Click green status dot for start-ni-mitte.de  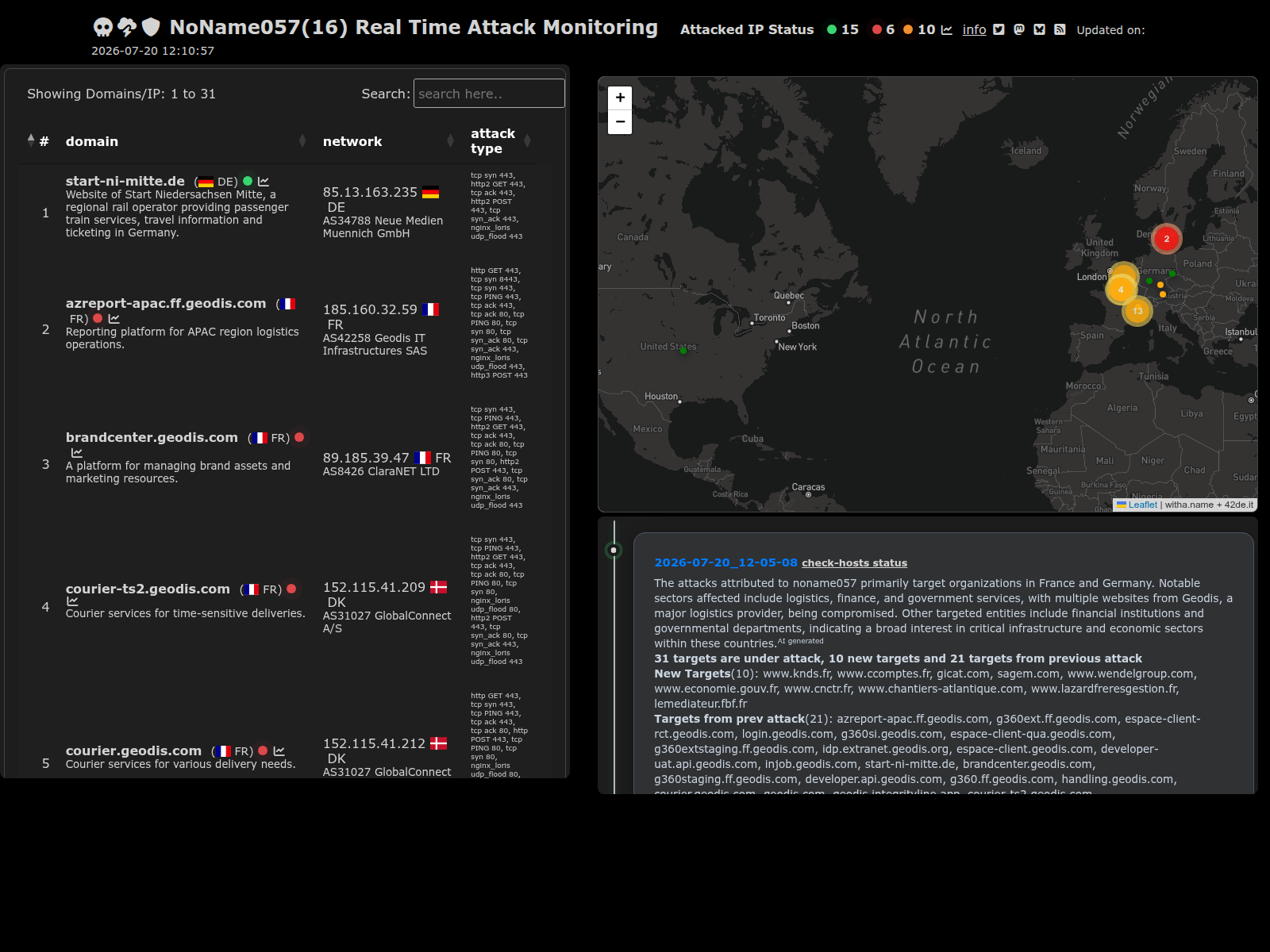[248, 181]
